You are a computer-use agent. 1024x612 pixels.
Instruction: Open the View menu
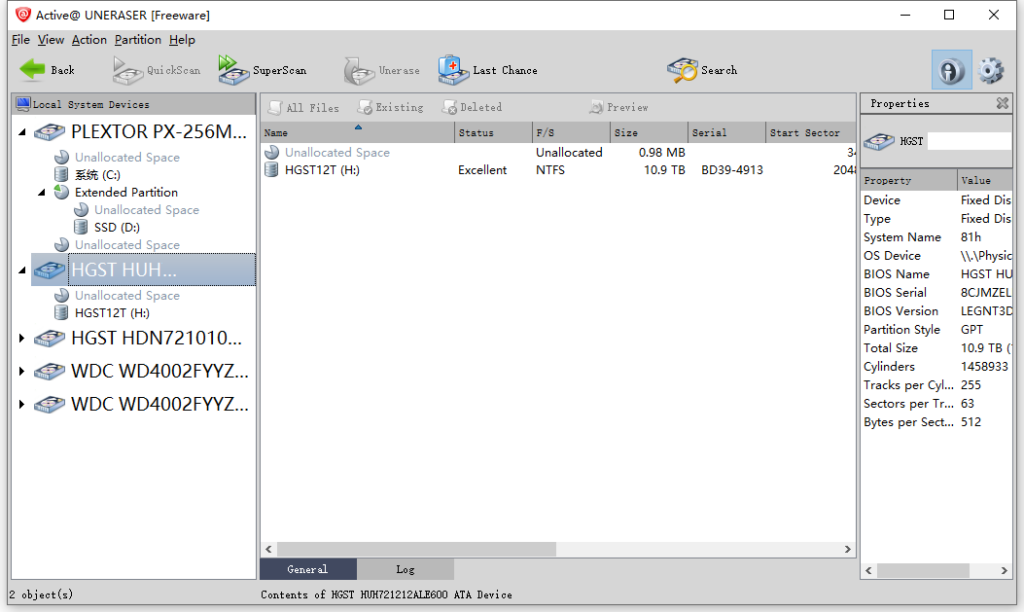[x=50, y=40]
